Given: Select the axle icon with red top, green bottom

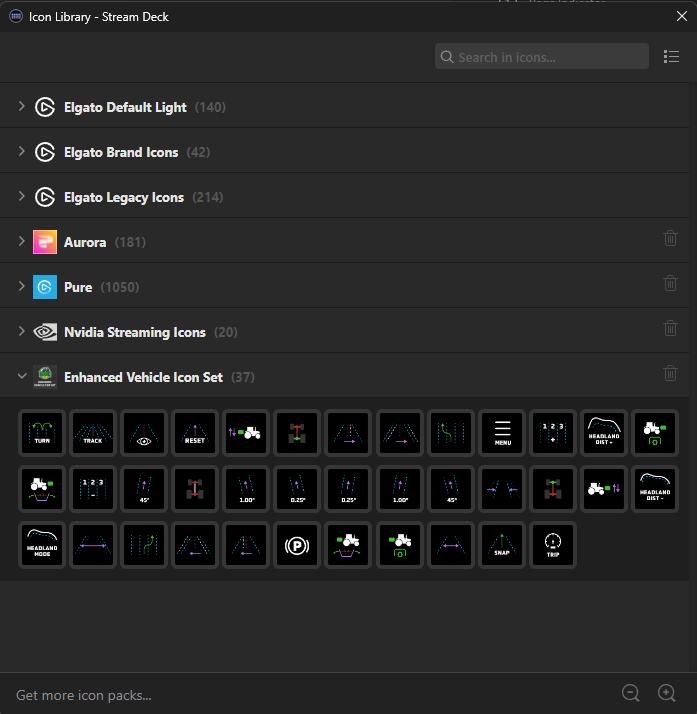Looking at the screenshot, I should point(297,433).
